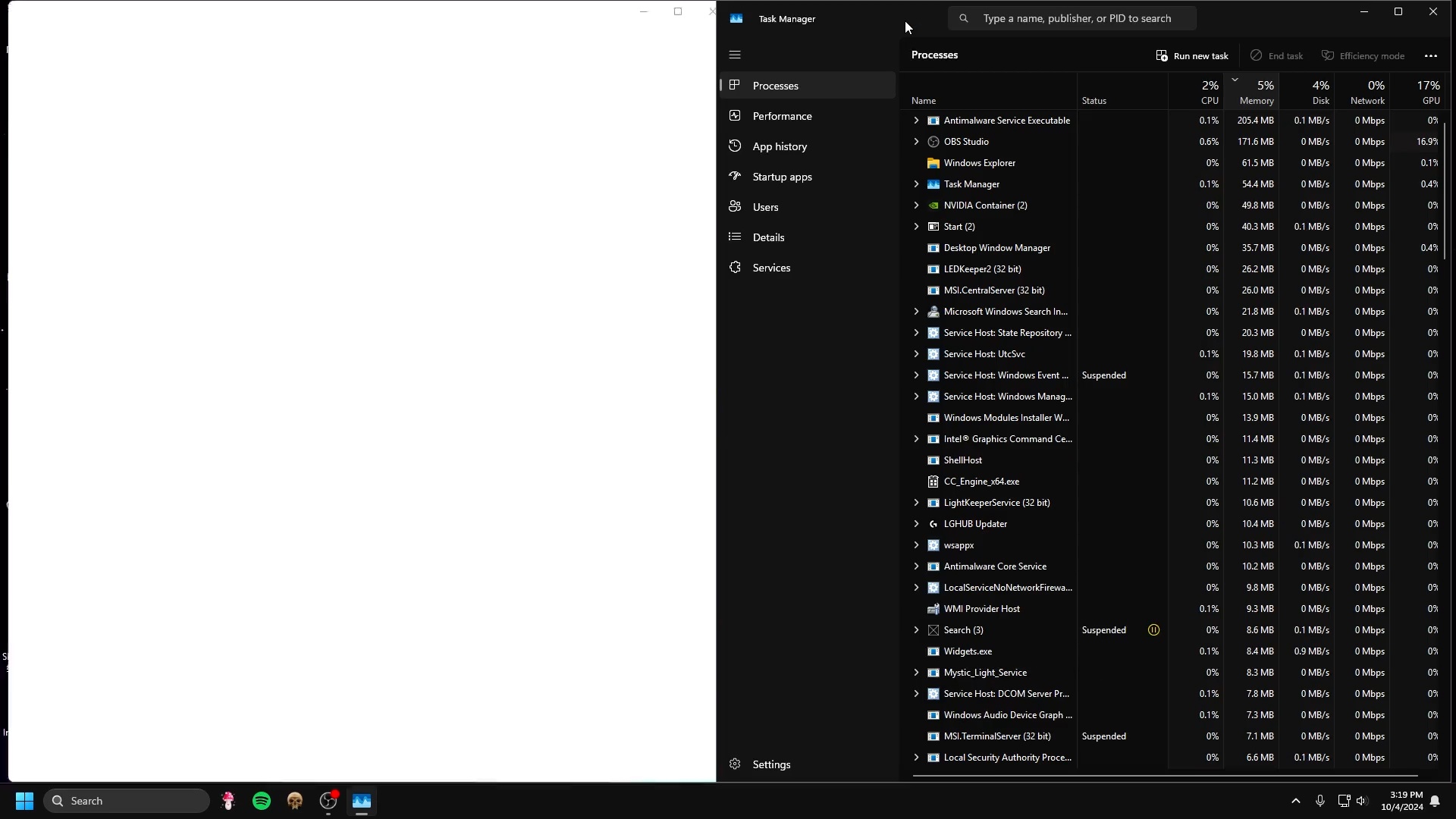Click the vertical scrollbar of process list
Image resolution: width=1456 pixels, height=819 pixels.
(1445, 190)
